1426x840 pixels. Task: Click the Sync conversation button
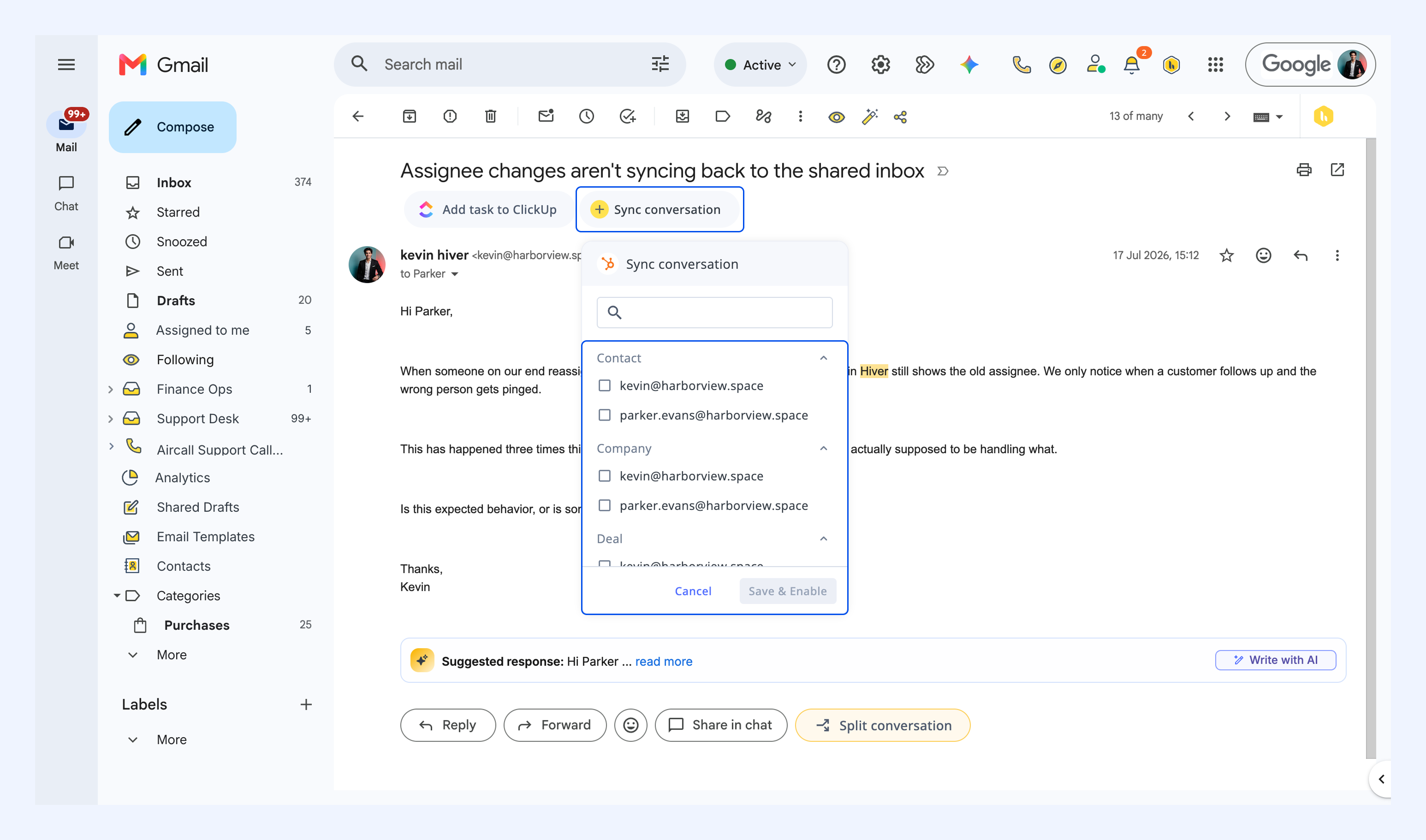pyautogui.click(x=659, y=209)
